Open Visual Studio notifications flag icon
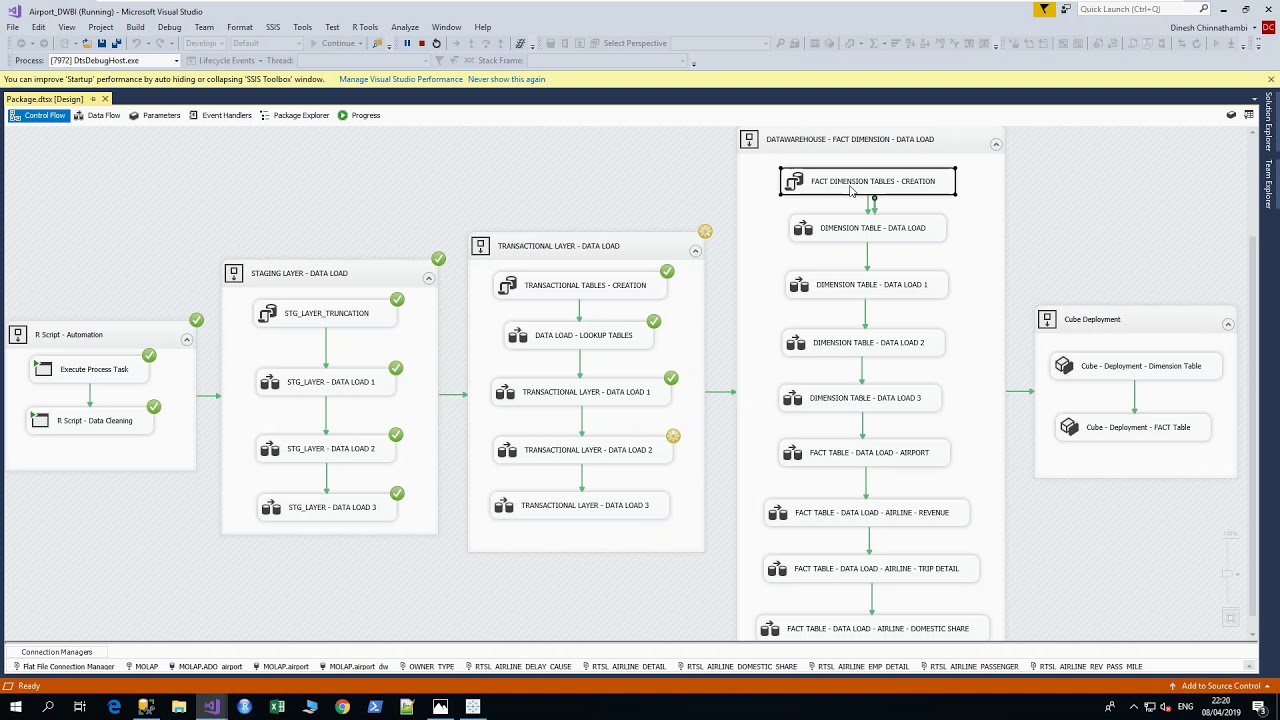 pyautogui.click(x=1044, y=9)
